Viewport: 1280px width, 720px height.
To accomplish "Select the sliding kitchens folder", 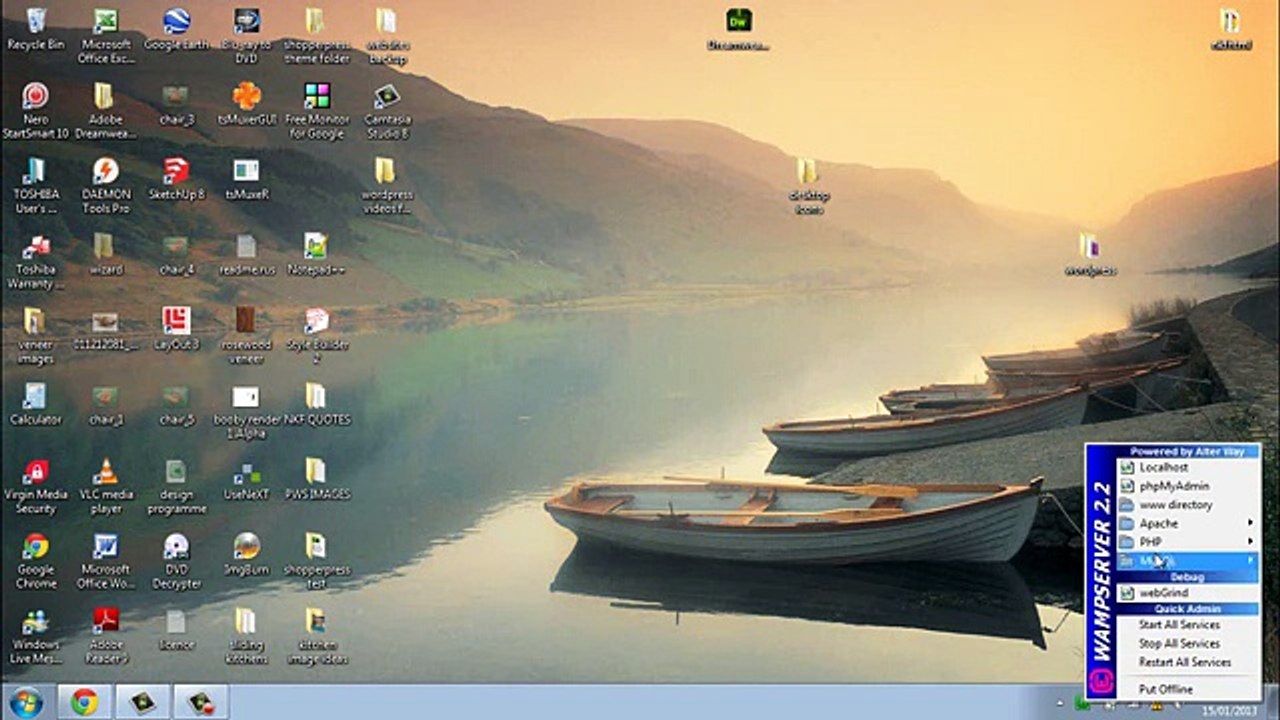I will point(246,636).
